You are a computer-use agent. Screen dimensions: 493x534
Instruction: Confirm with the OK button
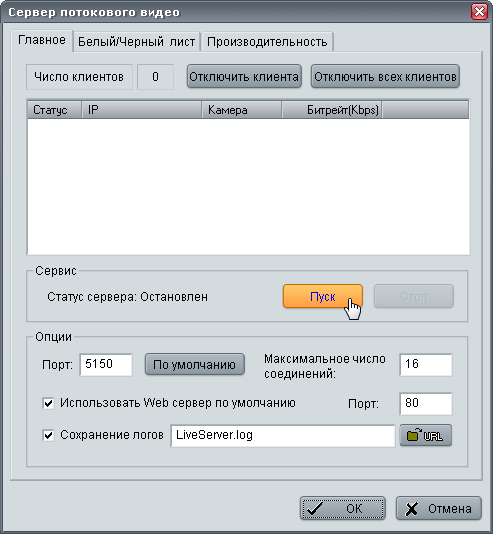pyautogui.click(x=343, y=508)
